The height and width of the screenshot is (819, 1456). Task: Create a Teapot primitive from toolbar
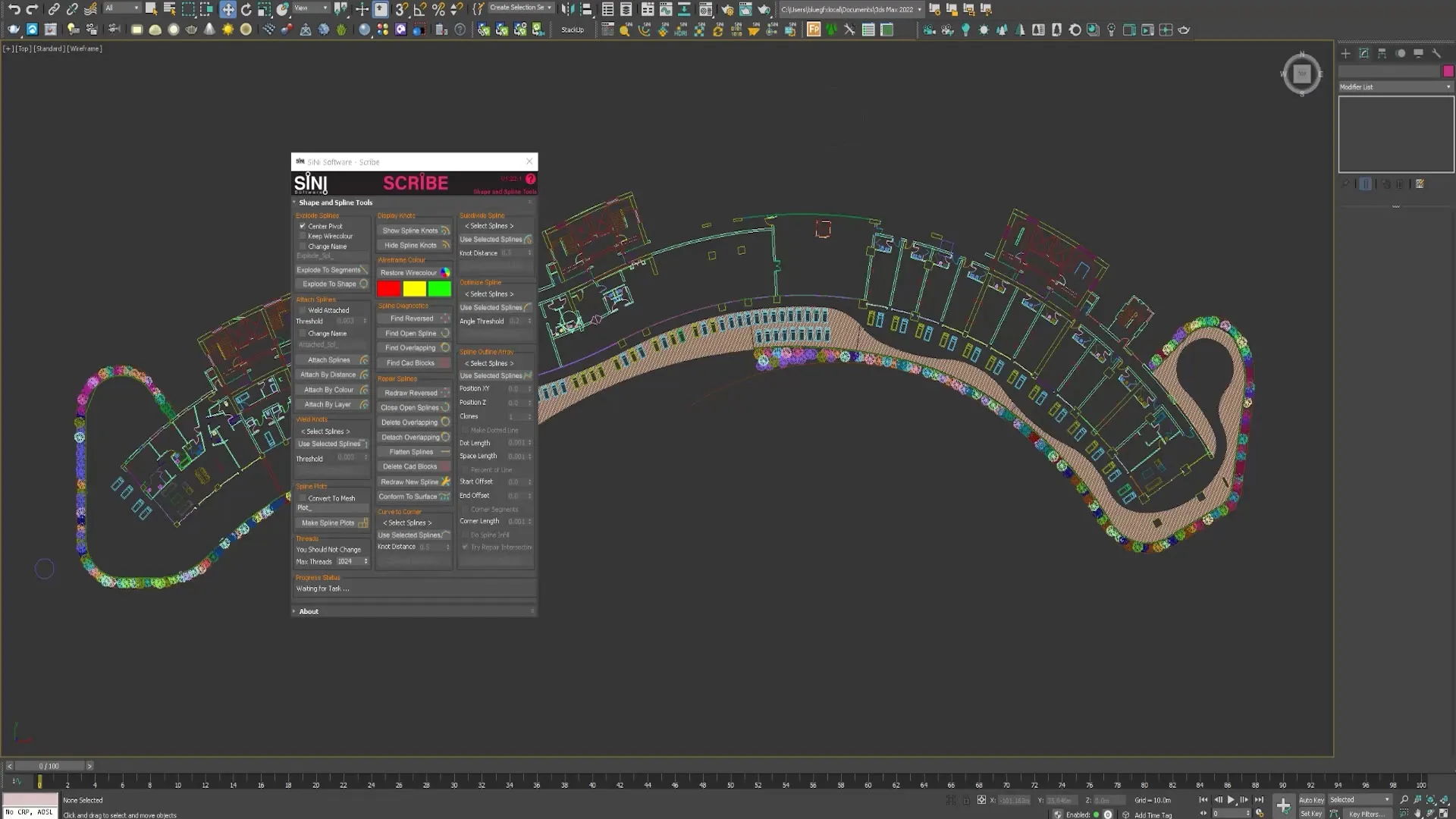[191, 30]
